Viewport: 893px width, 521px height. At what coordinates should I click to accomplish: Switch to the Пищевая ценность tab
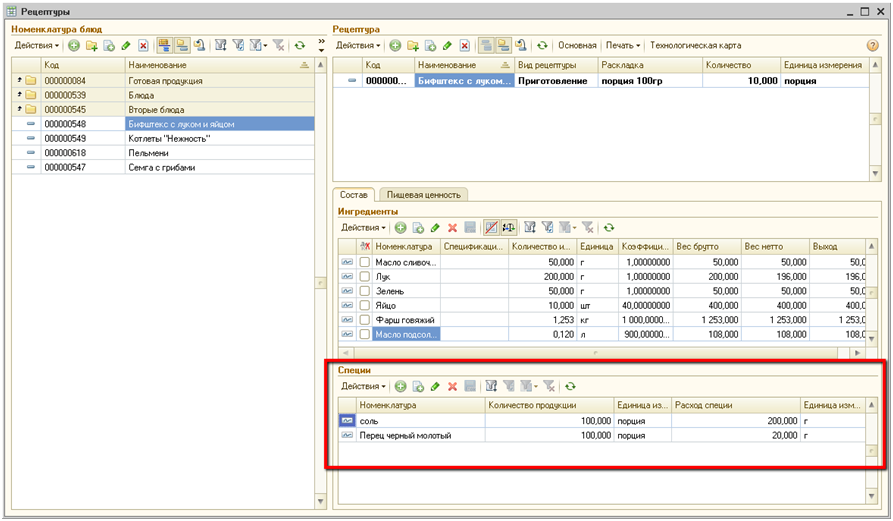click(422, 195)
